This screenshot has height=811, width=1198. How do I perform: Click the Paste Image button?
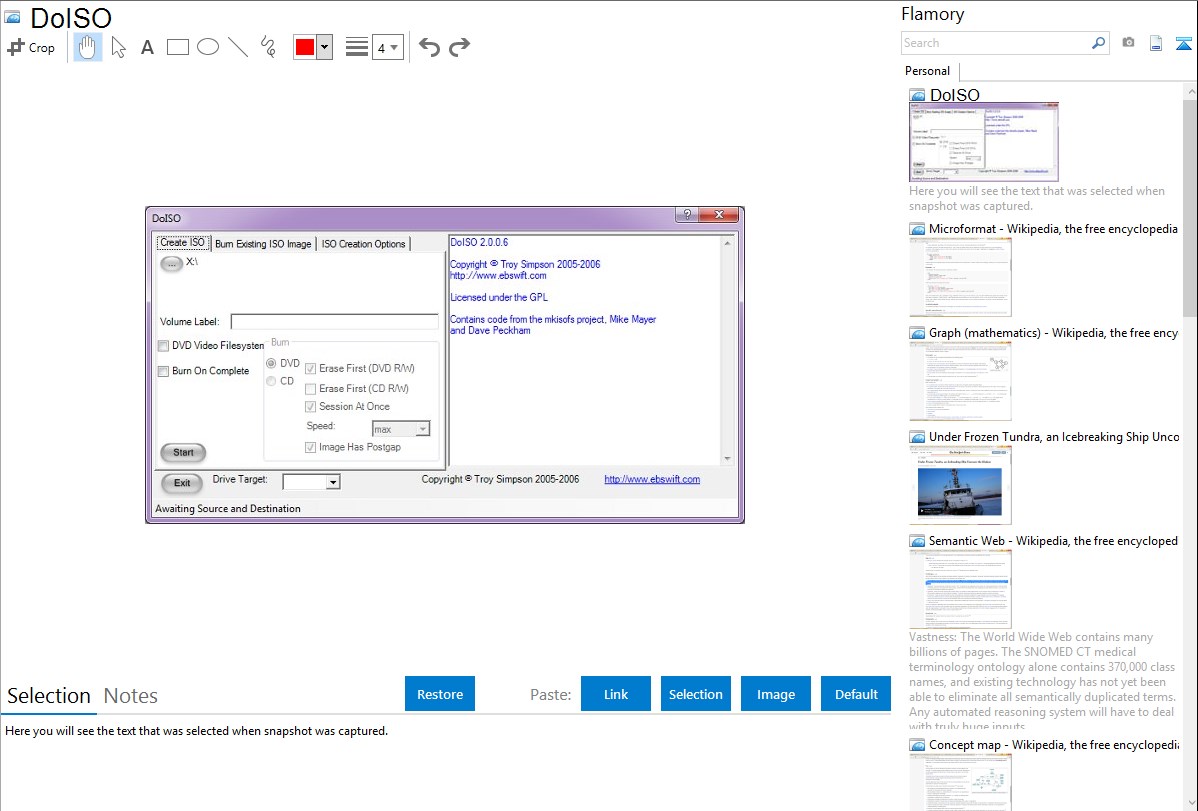tap(775, 694)
